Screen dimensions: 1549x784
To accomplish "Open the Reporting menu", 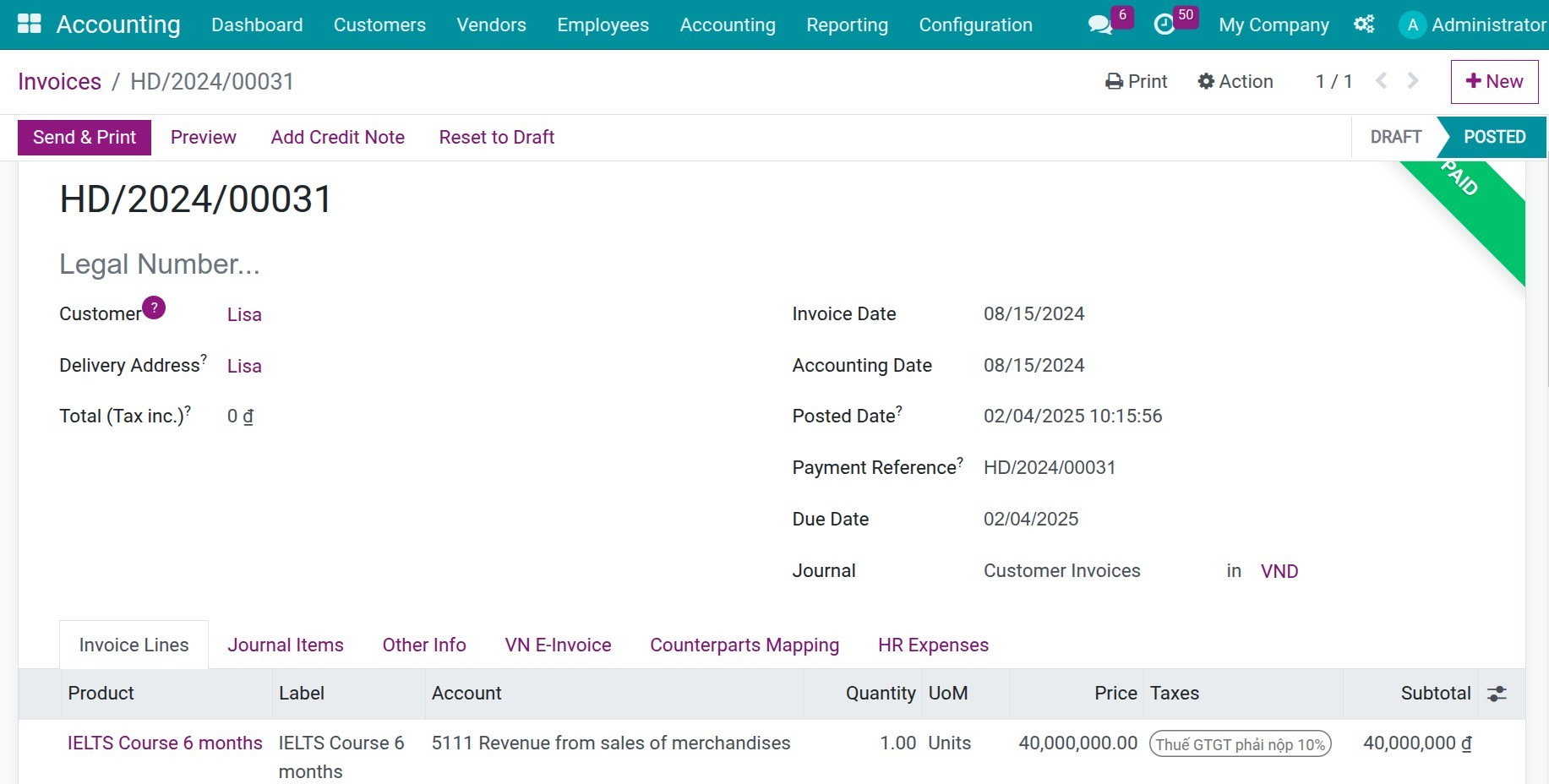I will click(x=847, y=24).
